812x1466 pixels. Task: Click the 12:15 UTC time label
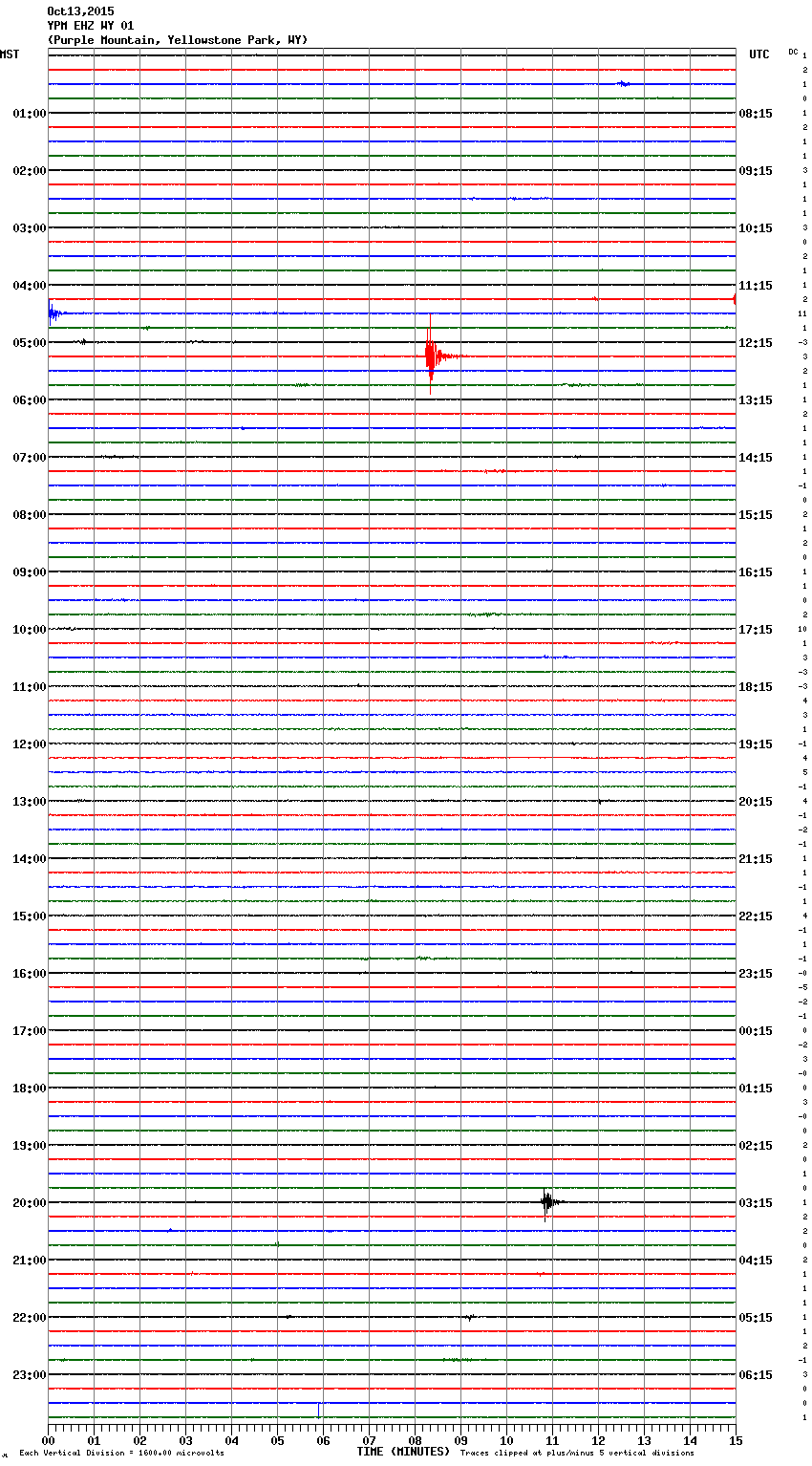pos(756,343)
